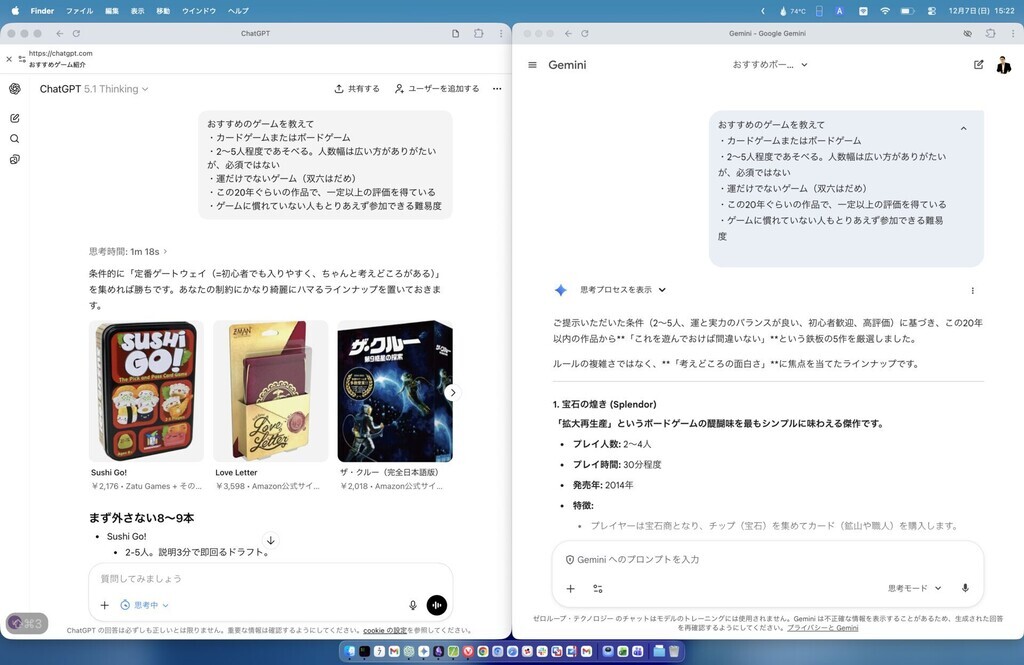
Task: Click the input source A icon in menu bar
Action: click(839, 11)
